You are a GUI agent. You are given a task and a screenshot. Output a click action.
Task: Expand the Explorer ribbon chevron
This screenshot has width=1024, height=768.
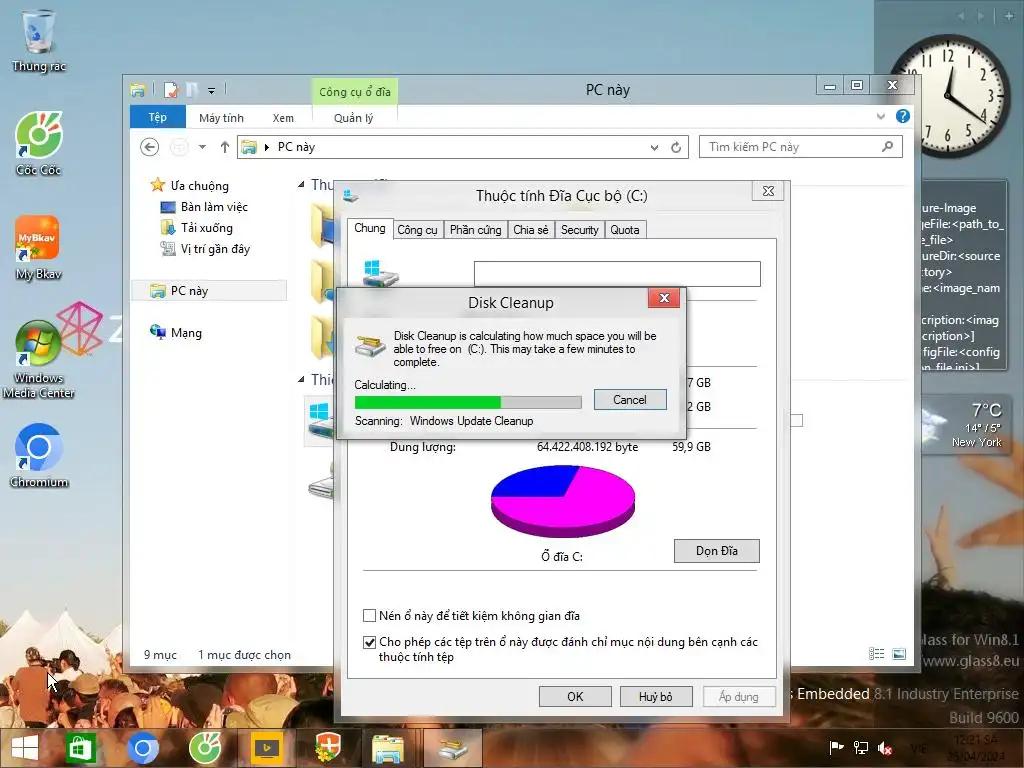tap(881, 116)
